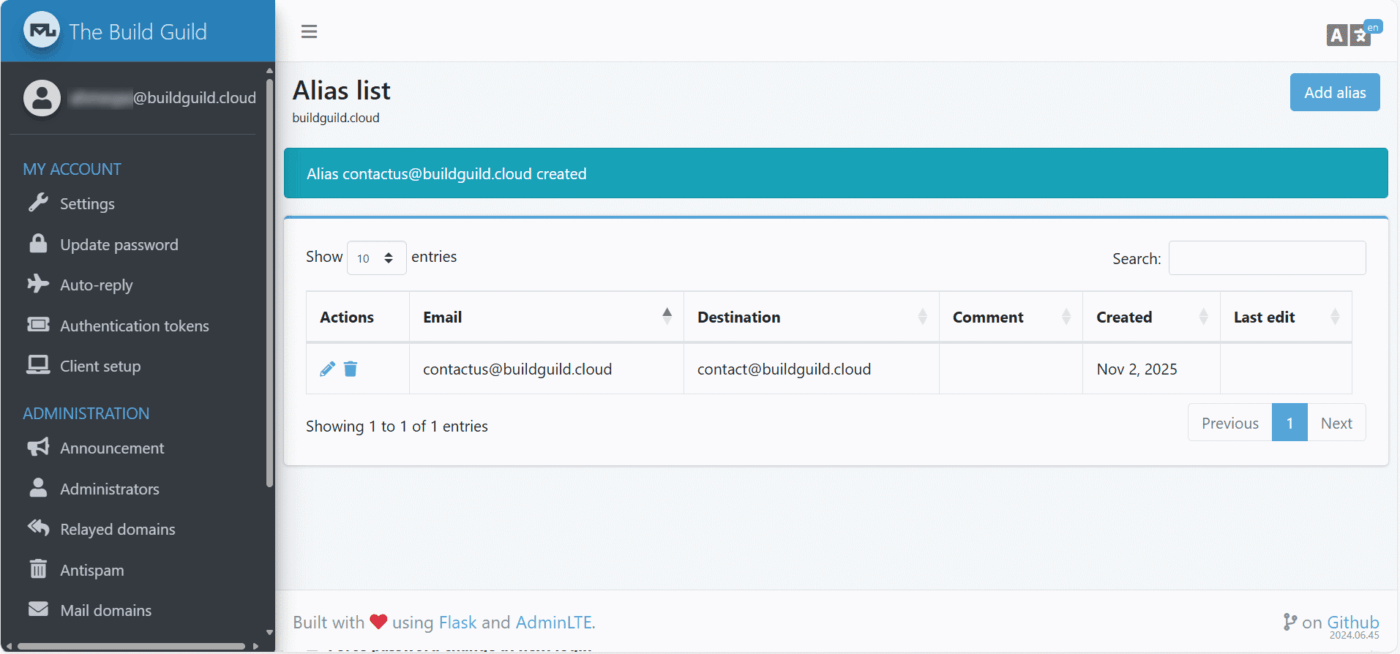This screenshot has width=1400, height=654.
Task: Toggle sidebar with the hamburger menu icon
Action: pyautogui.click(x=309, y=32)
